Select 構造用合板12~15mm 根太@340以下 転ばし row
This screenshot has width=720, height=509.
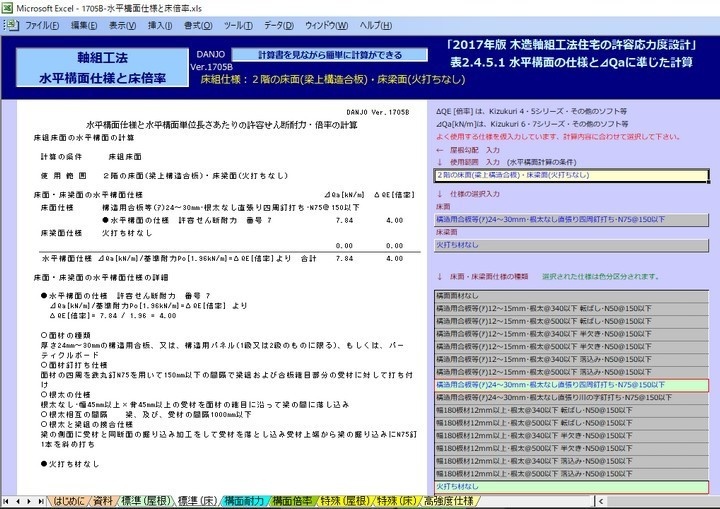(x=571, y=309)
